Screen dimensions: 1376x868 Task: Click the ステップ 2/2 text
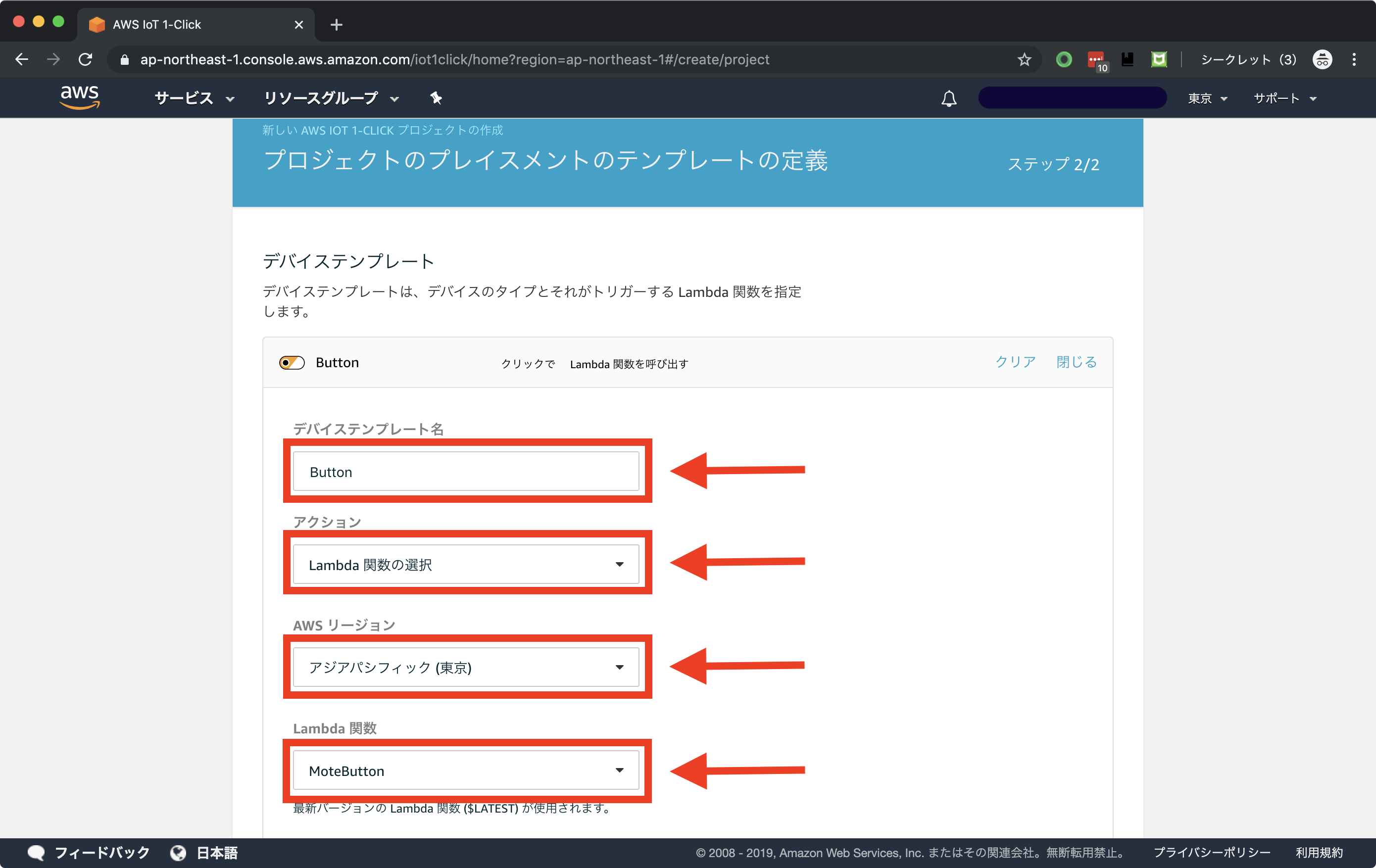(x=1053, y=165)
